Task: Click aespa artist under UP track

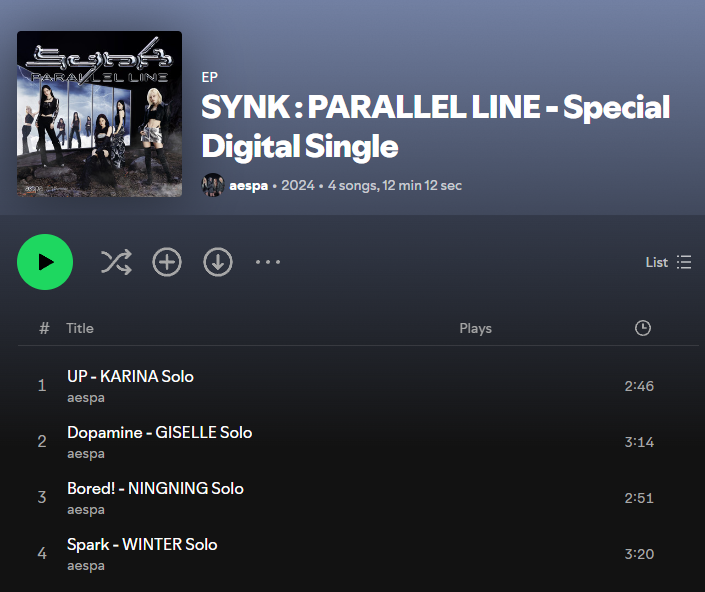Action: (86, 398)
